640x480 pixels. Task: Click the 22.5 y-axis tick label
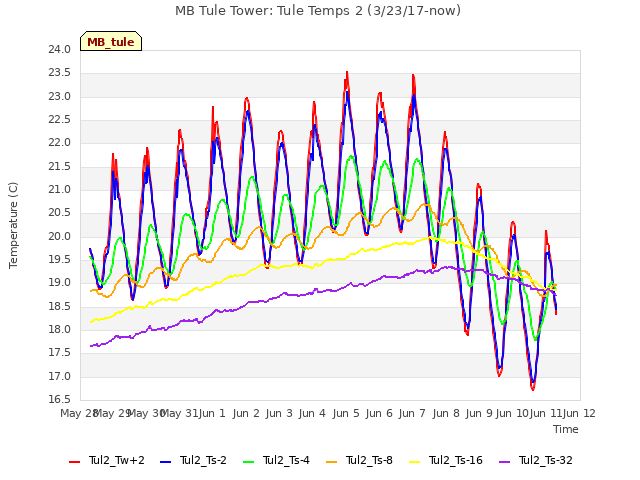(60, 120)
